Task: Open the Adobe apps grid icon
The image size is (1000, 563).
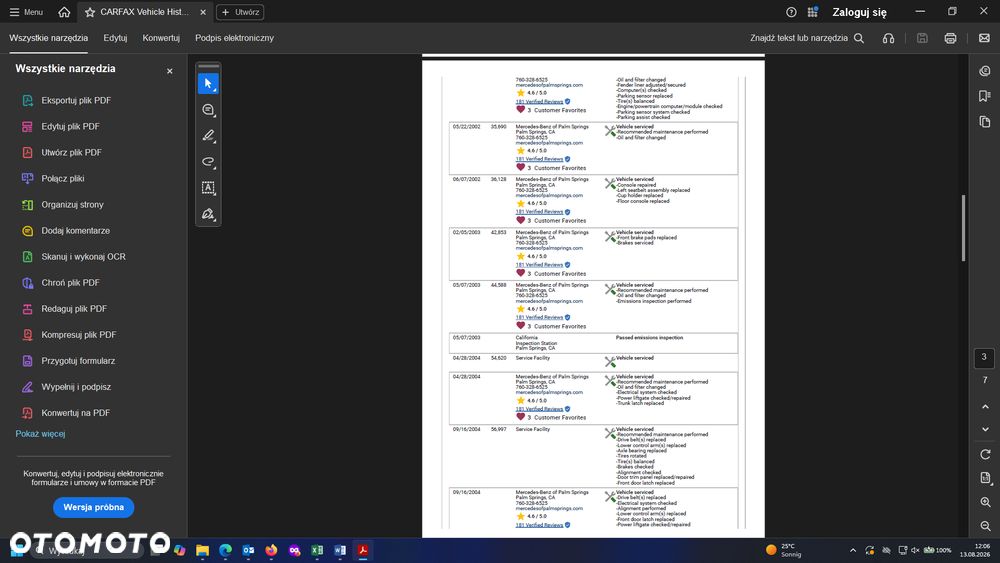Action: 812,12
